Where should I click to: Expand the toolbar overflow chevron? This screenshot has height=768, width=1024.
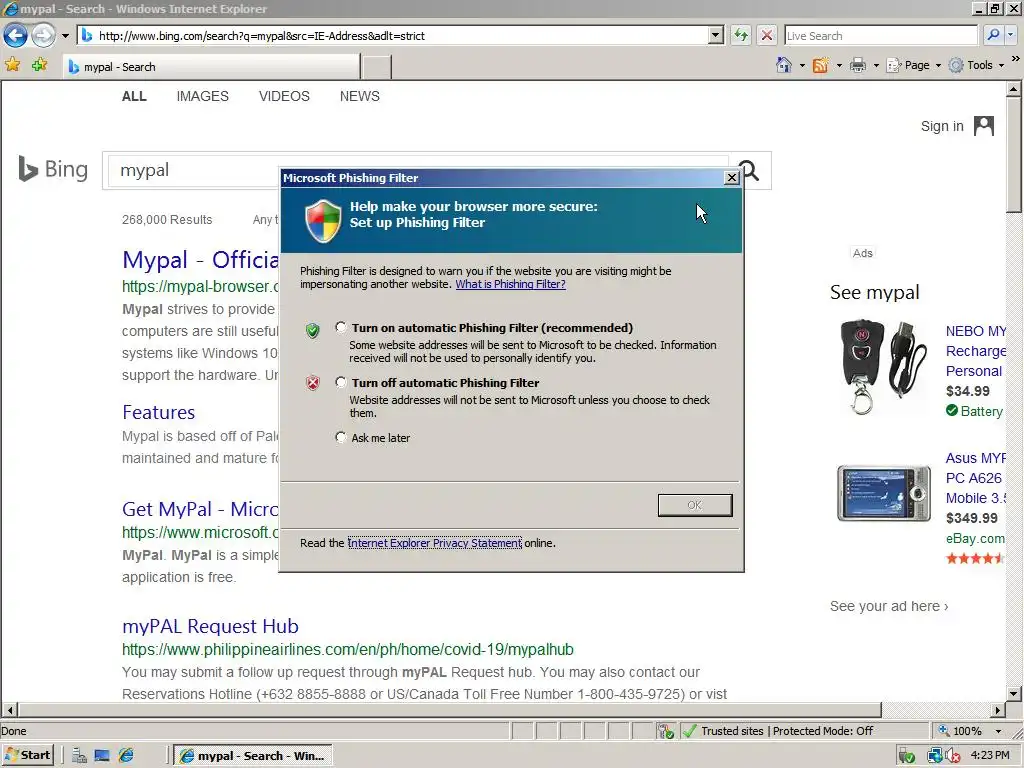[1016, 59]
